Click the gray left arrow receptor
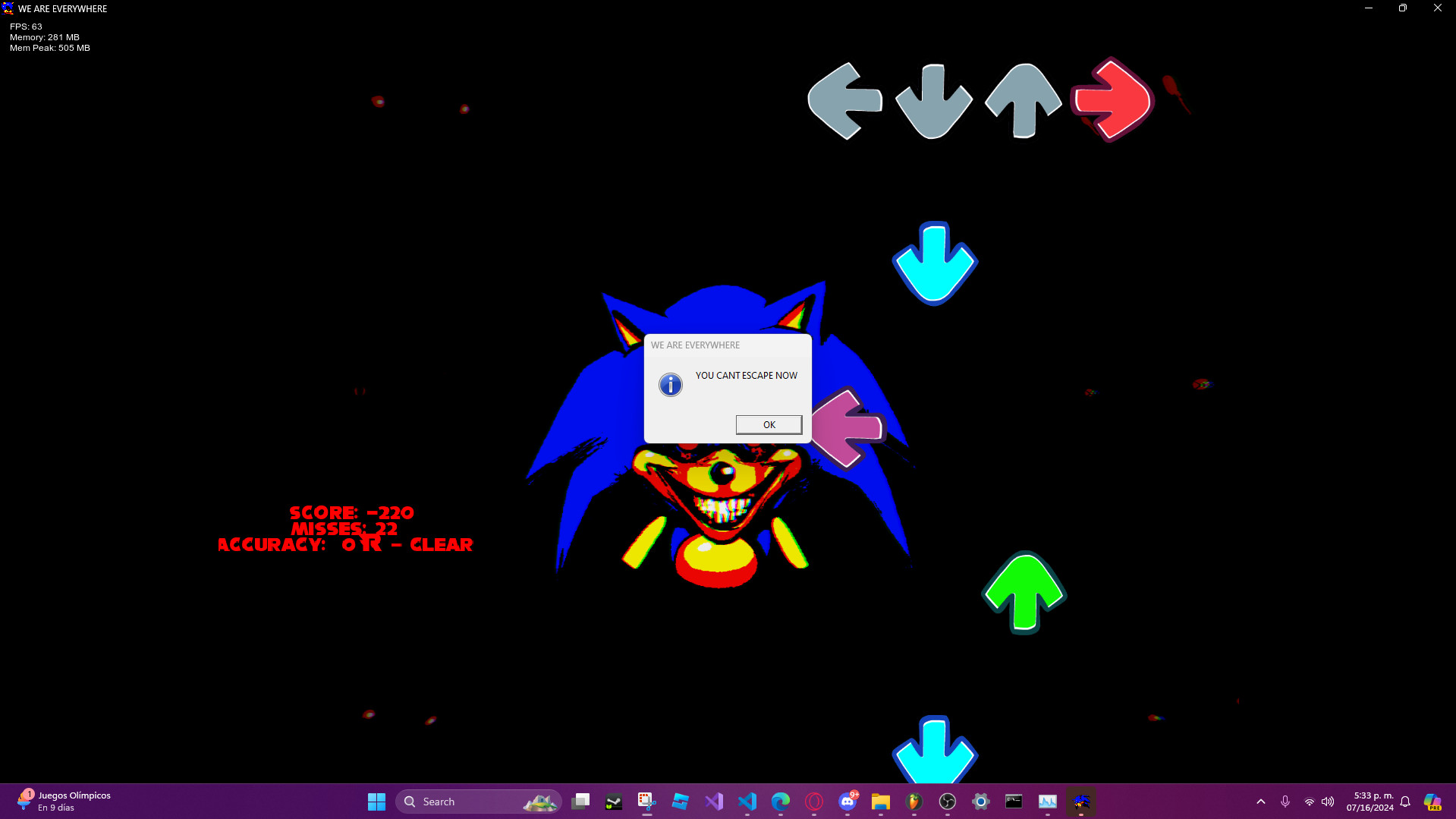Viewport: 1456px width, 819px height. [x=844, y=101]
